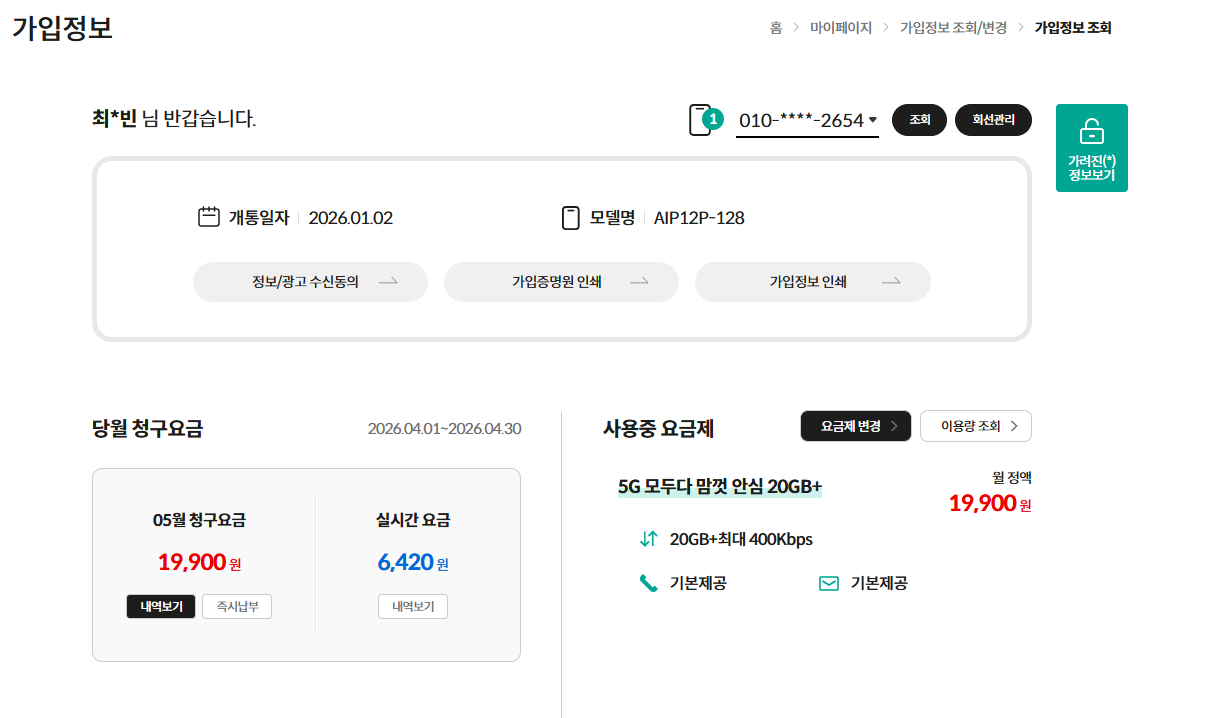
Task: Click the arrow in 가입정보 인쇄 button
Action: pyautogui.click(x=890, y=282)
